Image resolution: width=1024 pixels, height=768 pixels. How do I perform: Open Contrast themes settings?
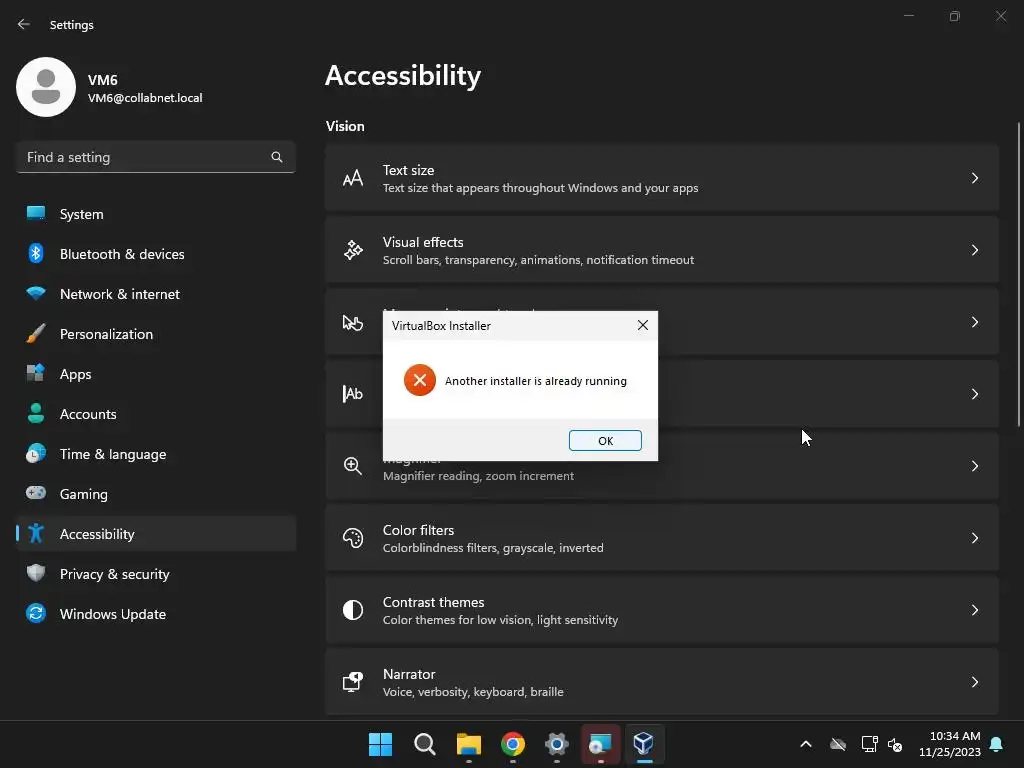[662, 610]
